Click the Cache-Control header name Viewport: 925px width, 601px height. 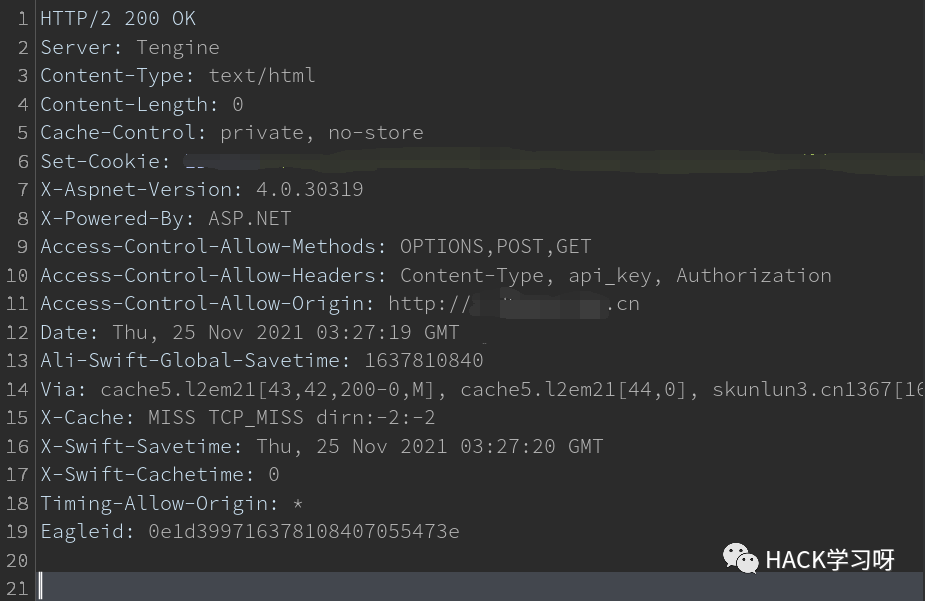point(117,133)
